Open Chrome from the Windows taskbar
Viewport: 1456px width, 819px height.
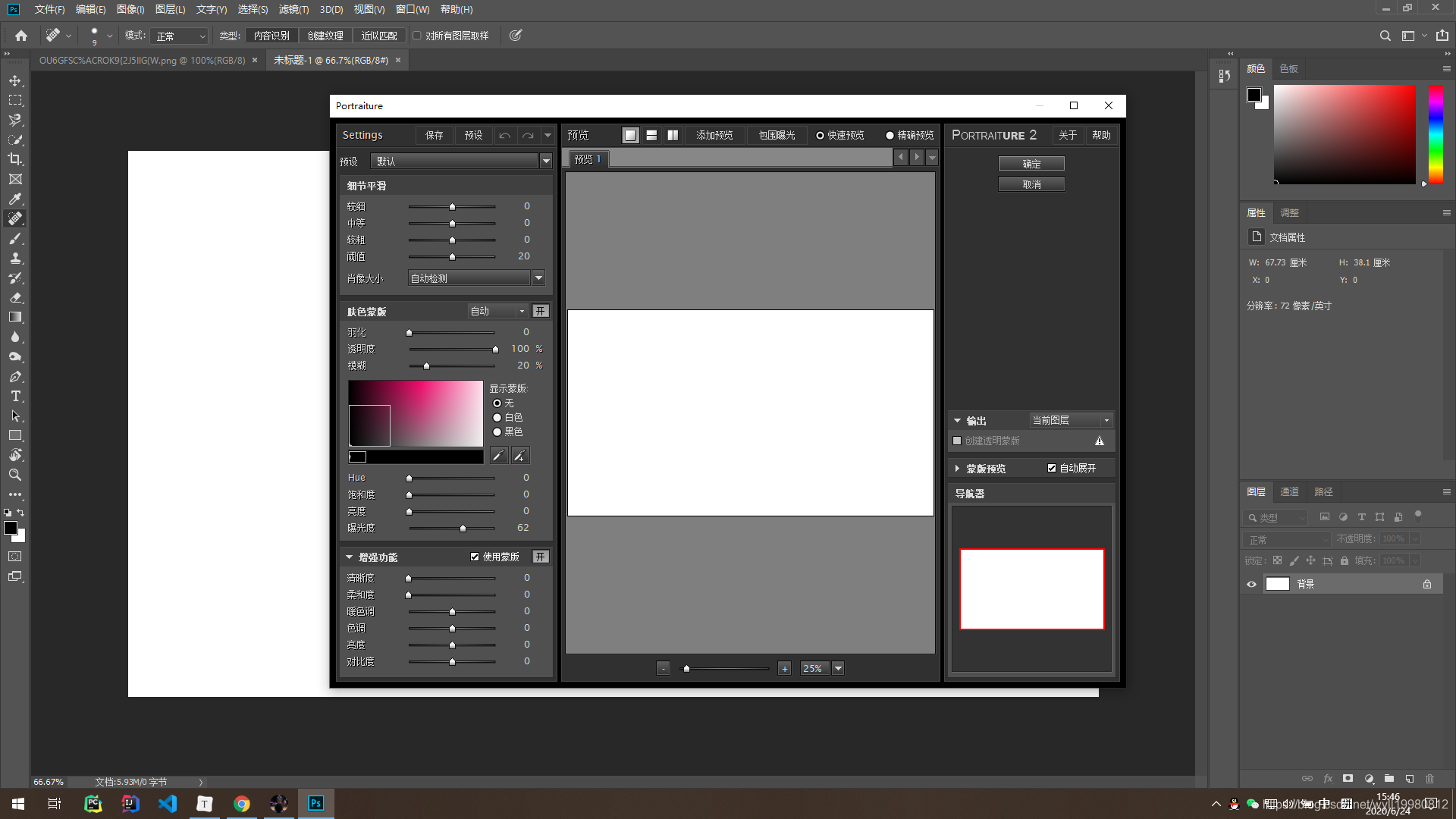pyautogui.click(x=241, y=804)
